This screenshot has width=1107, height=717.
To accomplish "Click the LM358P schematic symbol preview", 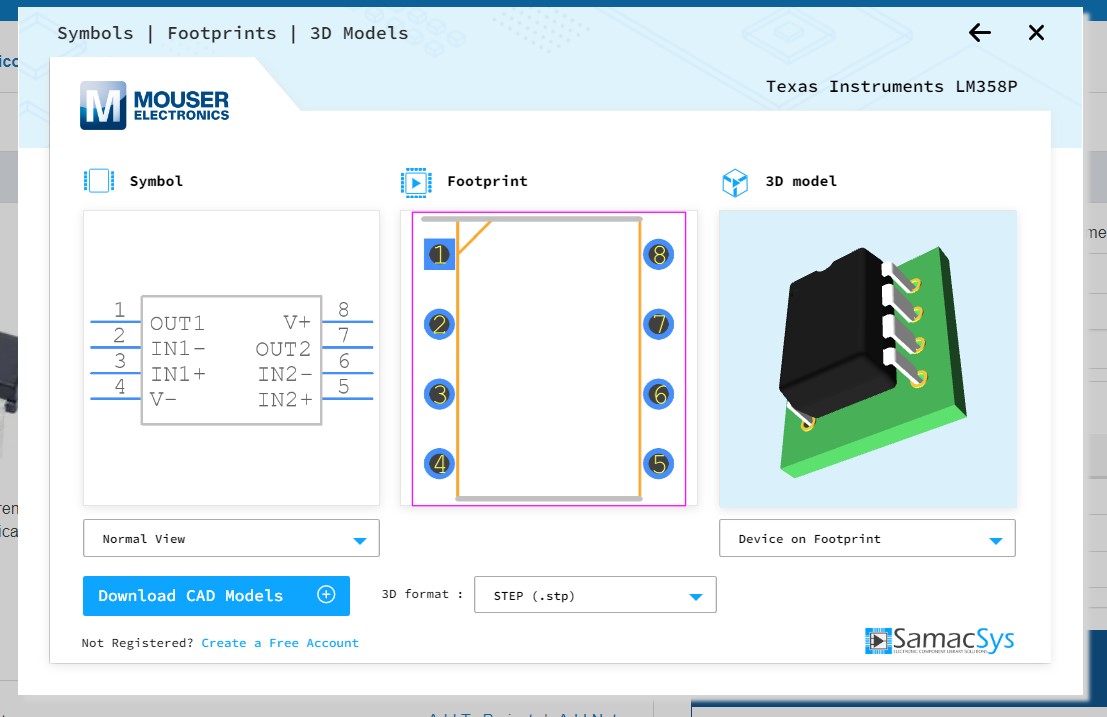I will 231,359.
